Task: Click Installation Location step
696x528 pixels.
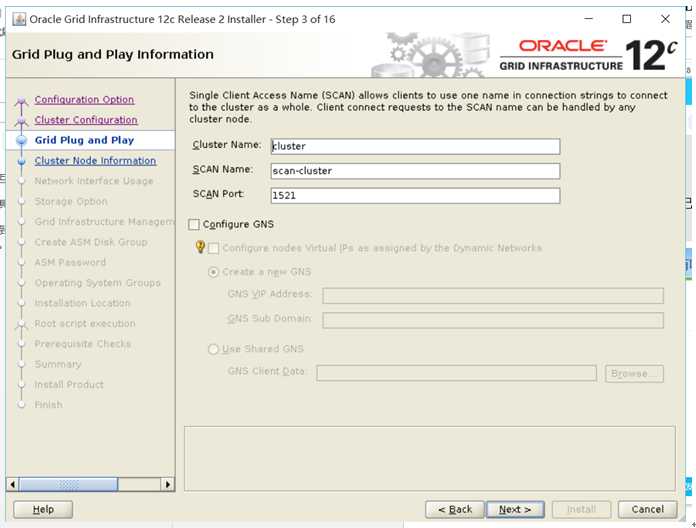Action: click(x=83, y=303)
